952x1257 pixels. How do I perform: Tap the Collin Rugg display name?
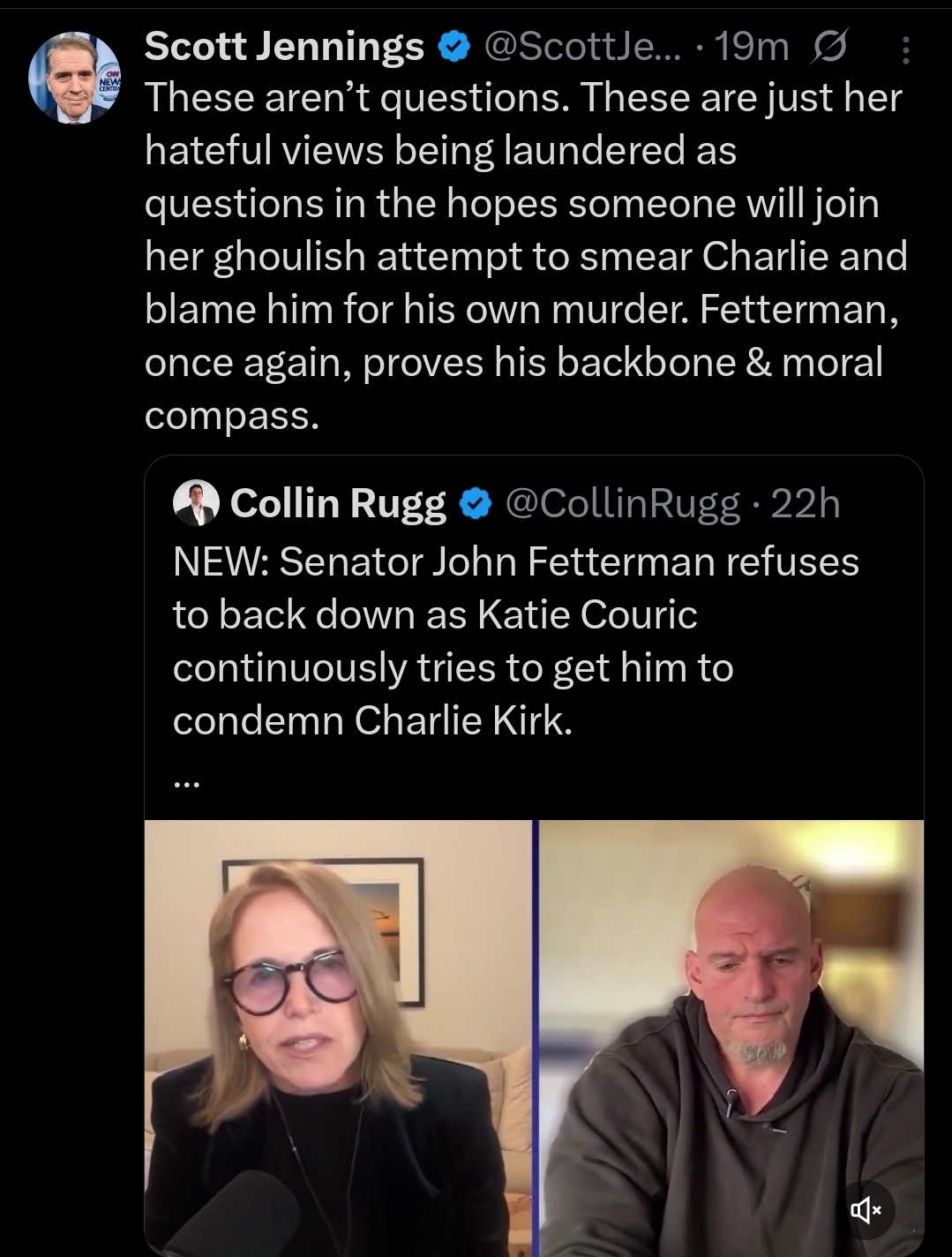point(338,503)
